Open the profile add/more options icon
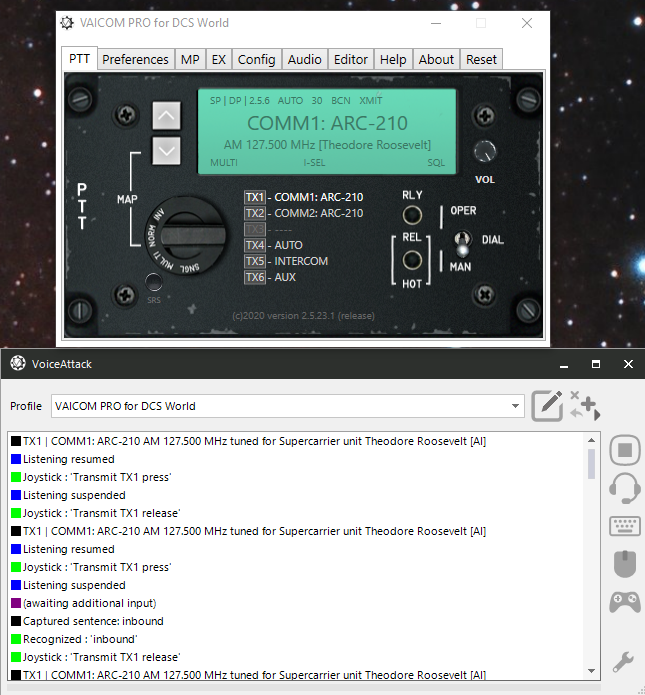The height and width of the screenshot is (695, 645). click(x=585, y=405)
